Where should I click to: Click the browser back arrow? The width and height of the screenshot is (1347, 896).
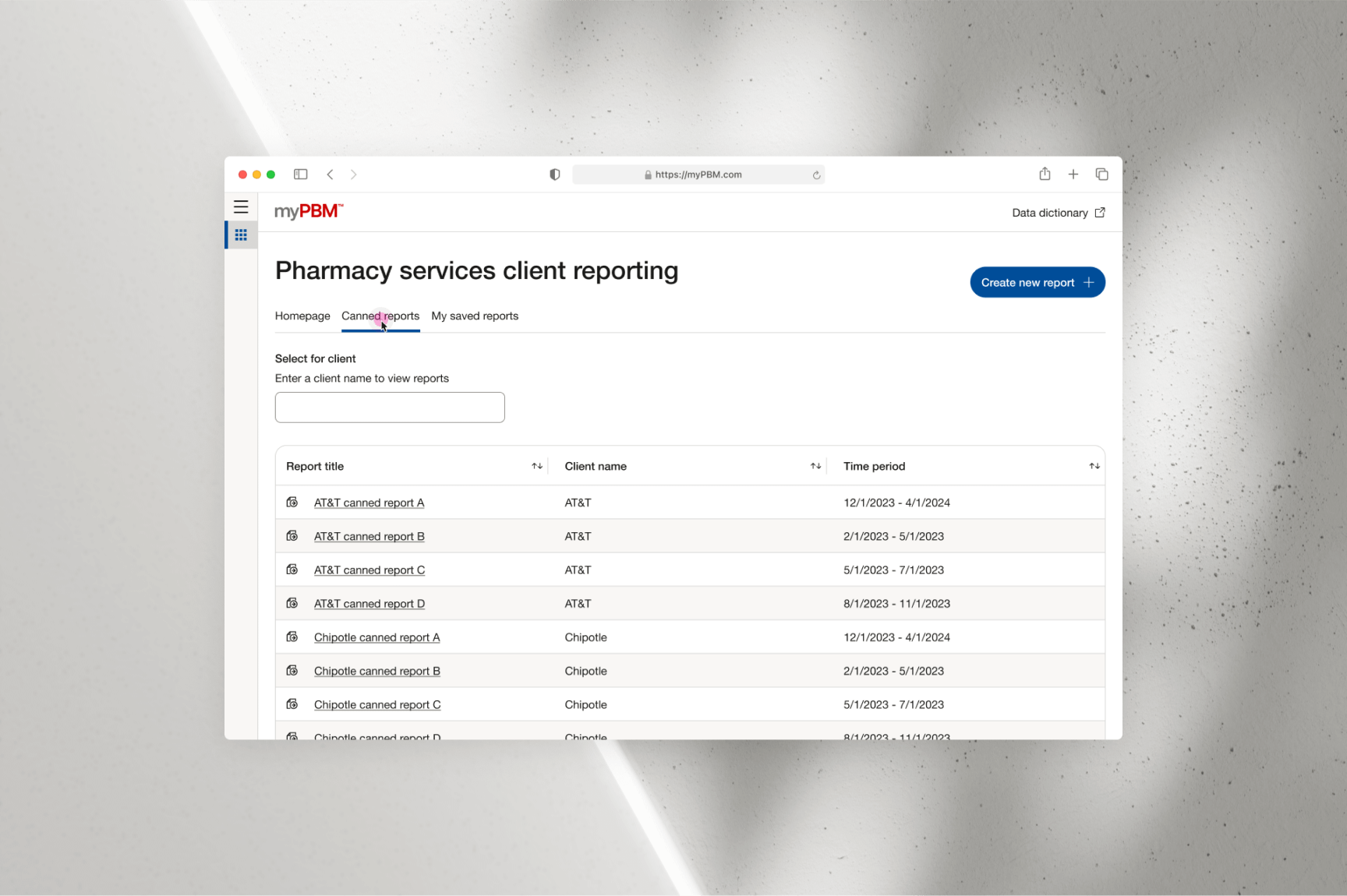coord(331,175)
